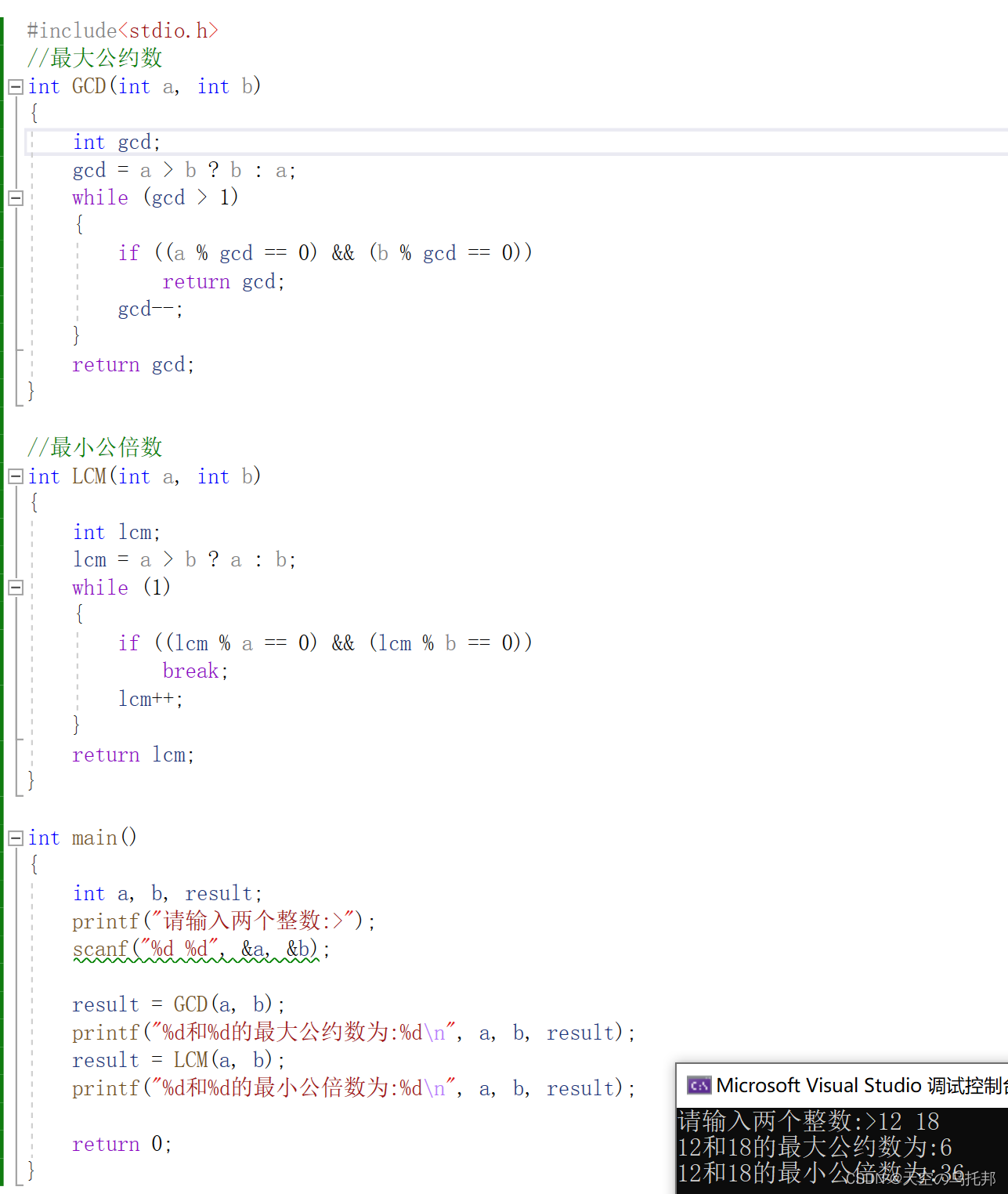Click the if condition testing a % gcd

(325, 253)
